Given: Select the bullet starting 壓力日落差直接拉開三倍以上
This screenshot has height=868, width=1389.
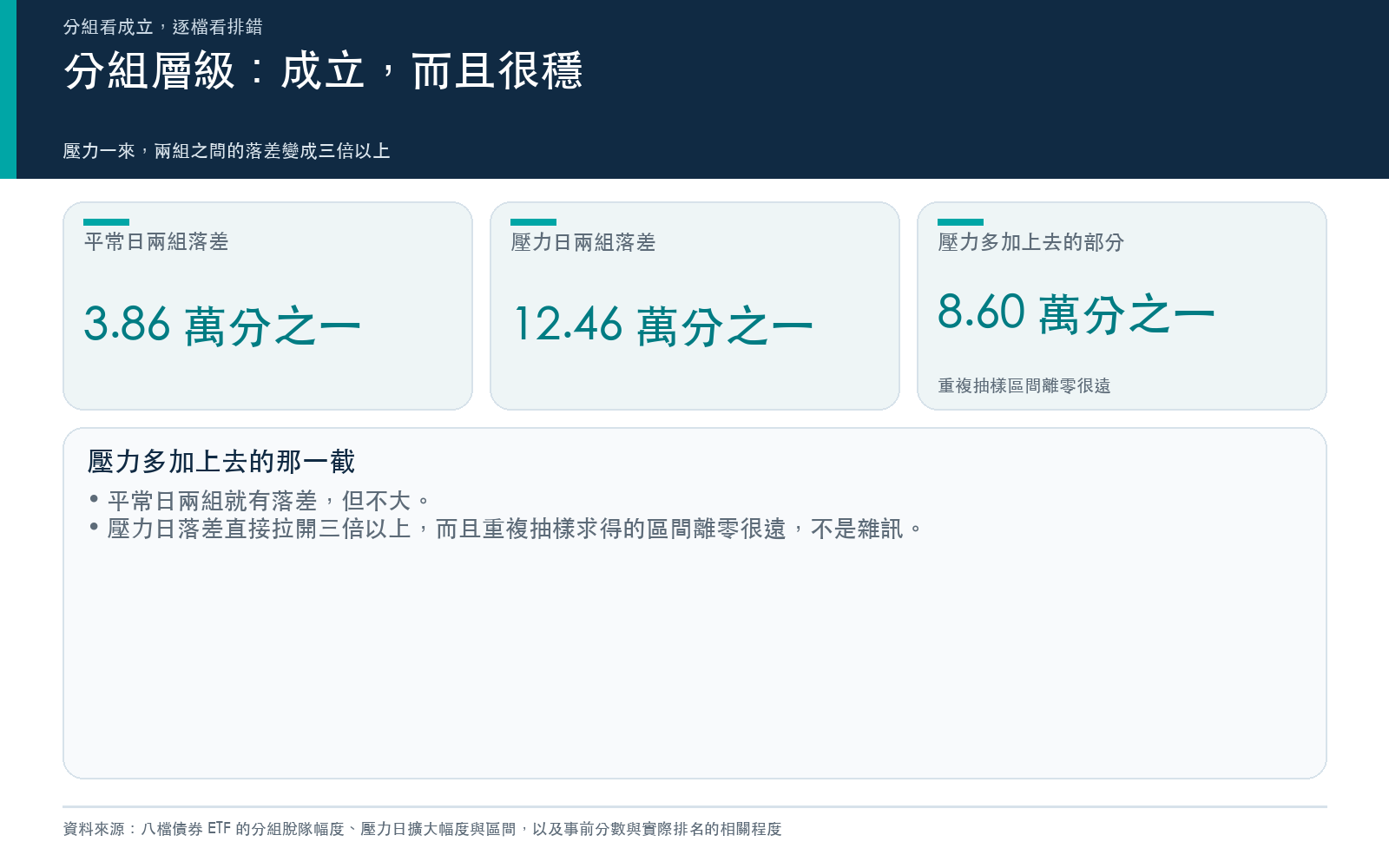Looking at the screenshot, I should (506, 529).
